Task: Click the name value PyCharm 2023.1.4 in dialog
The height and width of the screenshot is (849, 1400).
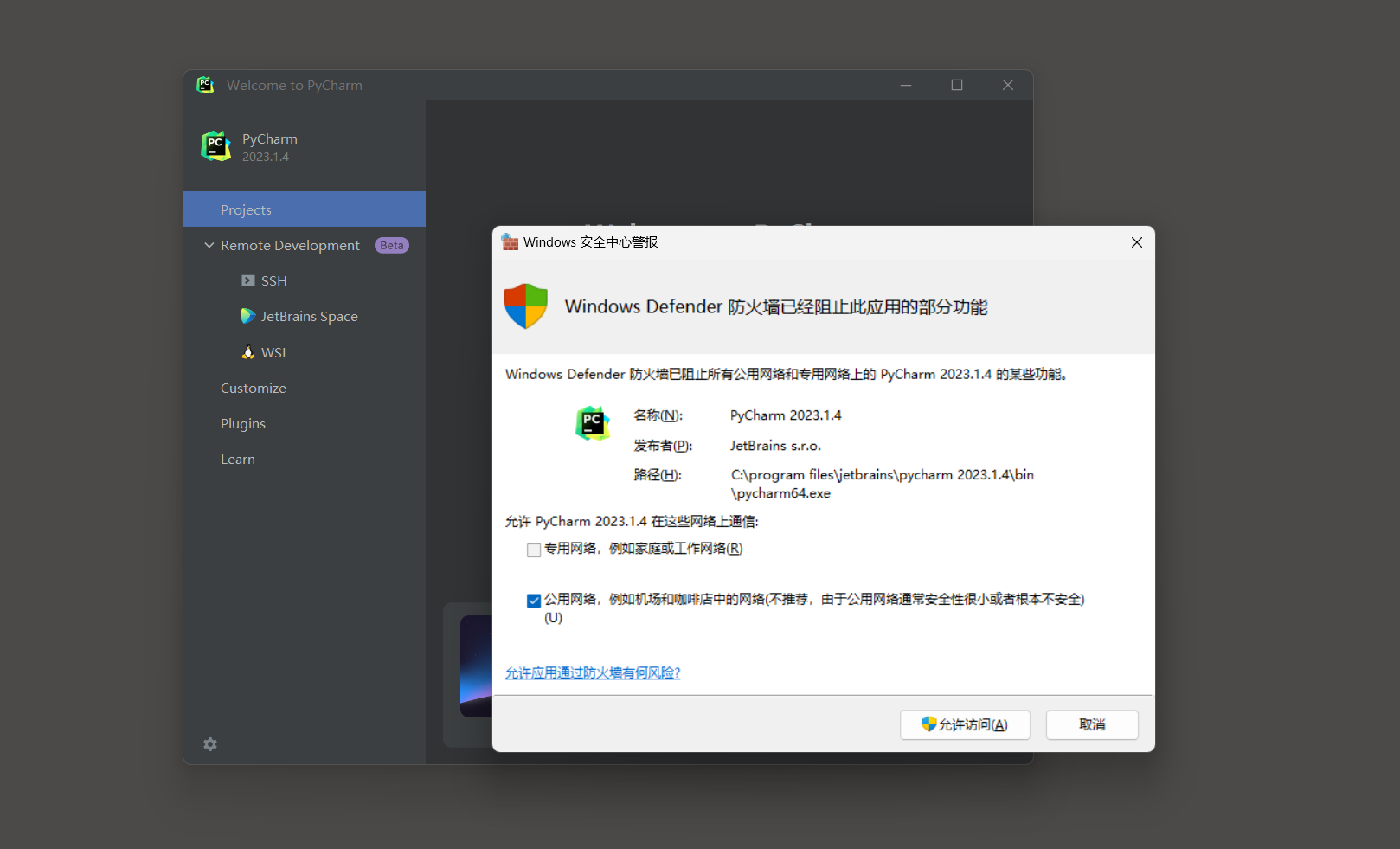Action: tap(786, 415)
